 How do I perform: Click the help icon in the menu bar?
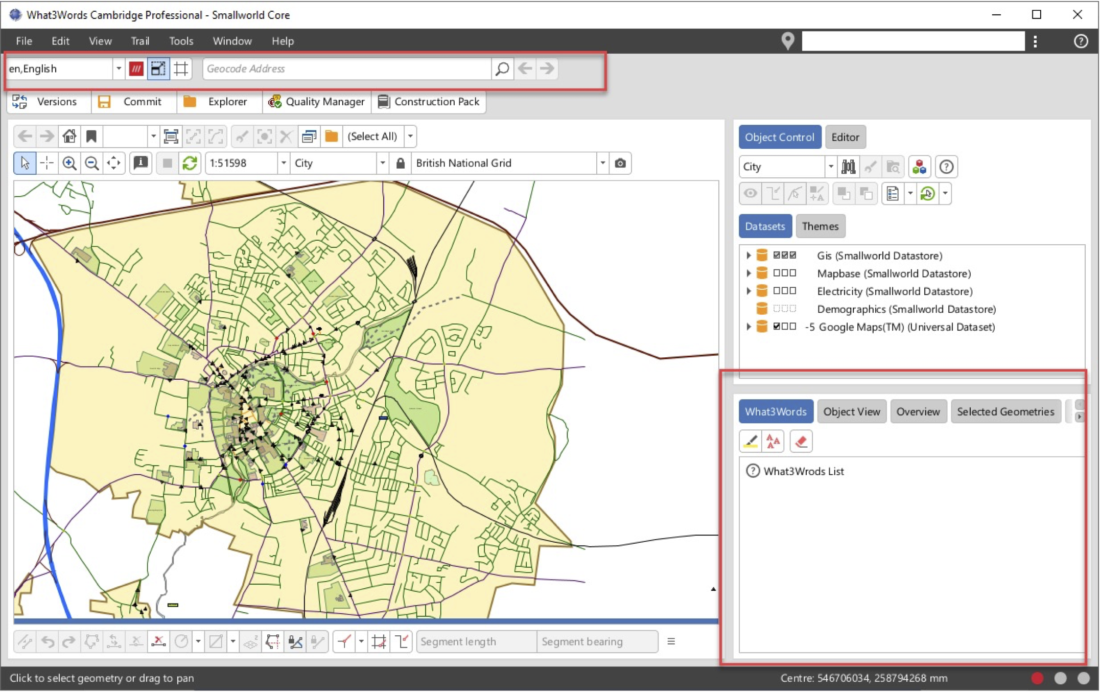1081,41
